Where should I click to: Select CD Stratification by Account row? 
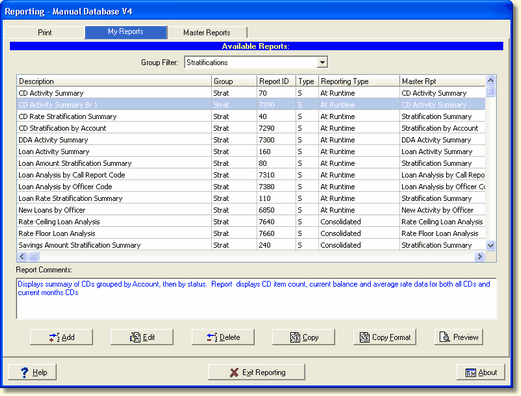point(251,128)
